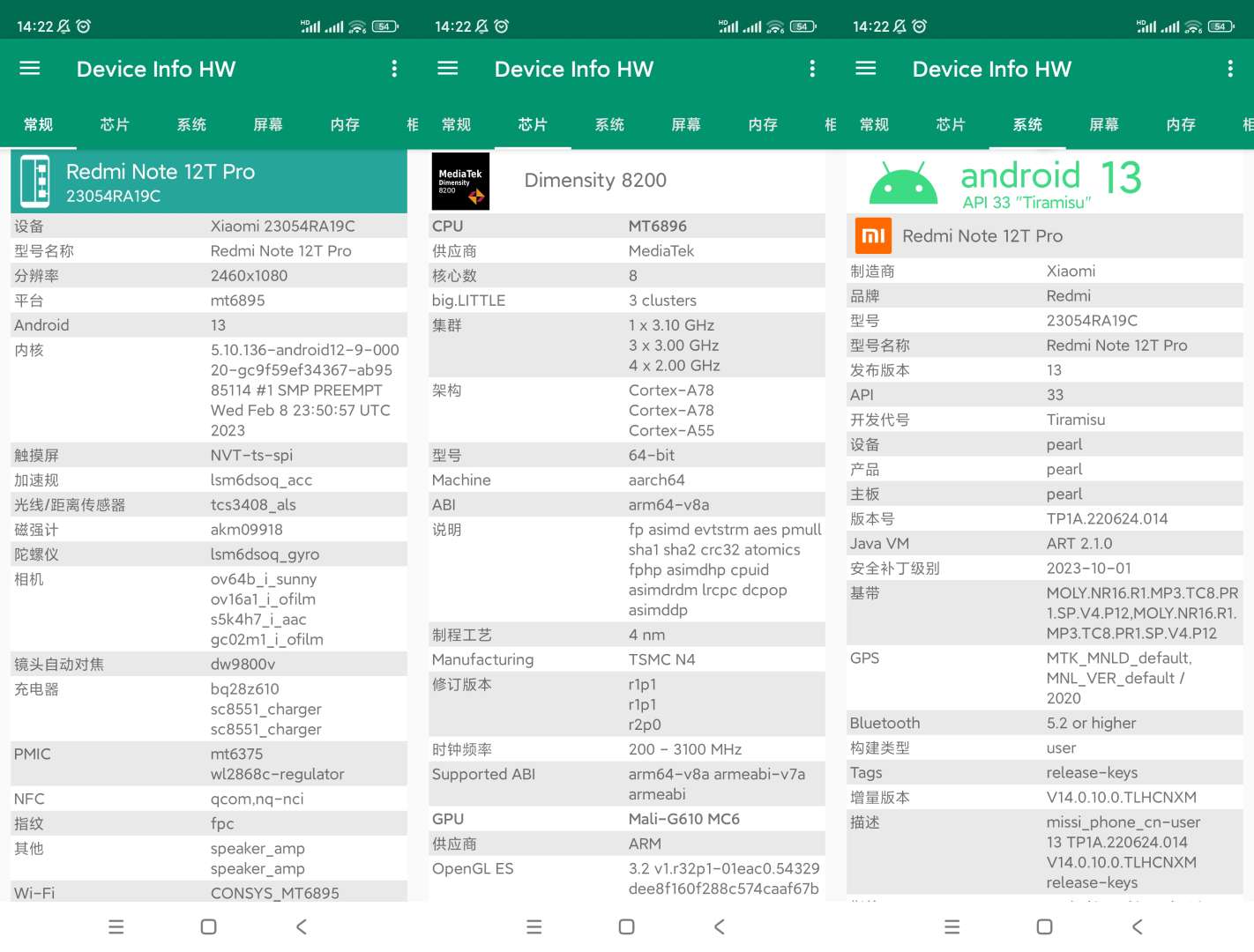The height and width of the screenshot is (952, 1254).
Task: Select 常规 tab in left screen
Action: [38, 124]
